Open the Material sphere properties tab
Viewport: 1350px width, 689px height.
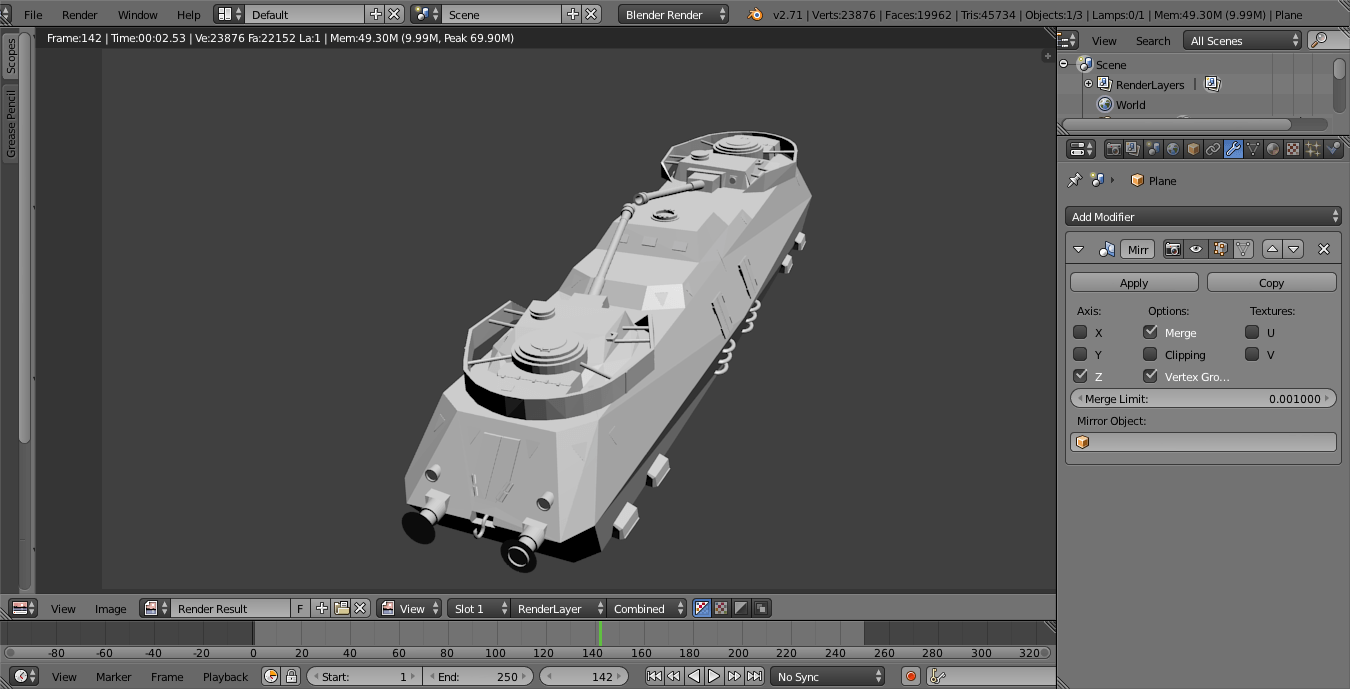(1273, 149)
